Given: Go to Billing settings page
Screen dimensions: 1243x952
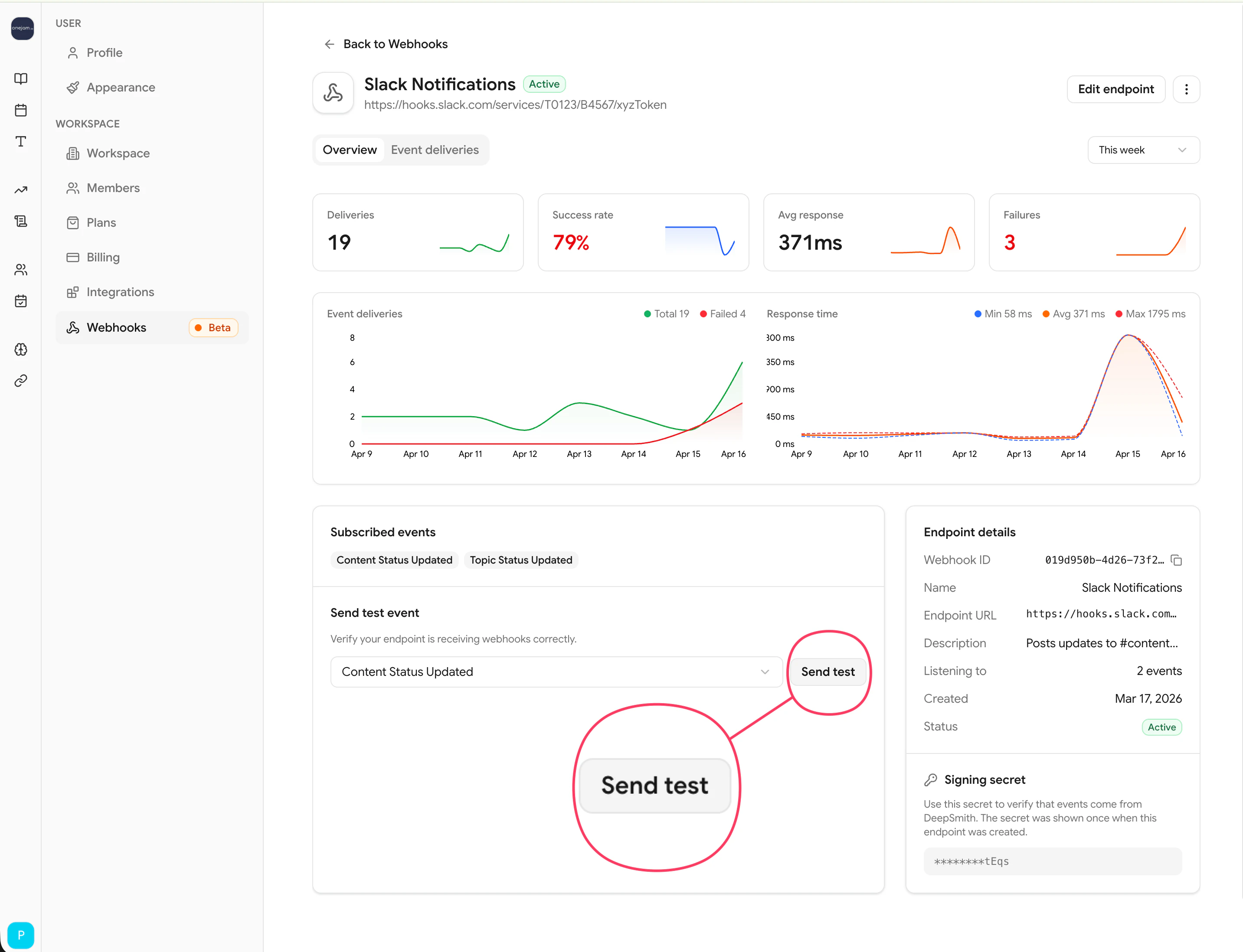Looking at the screenshot, I should (x=103, y=257).
